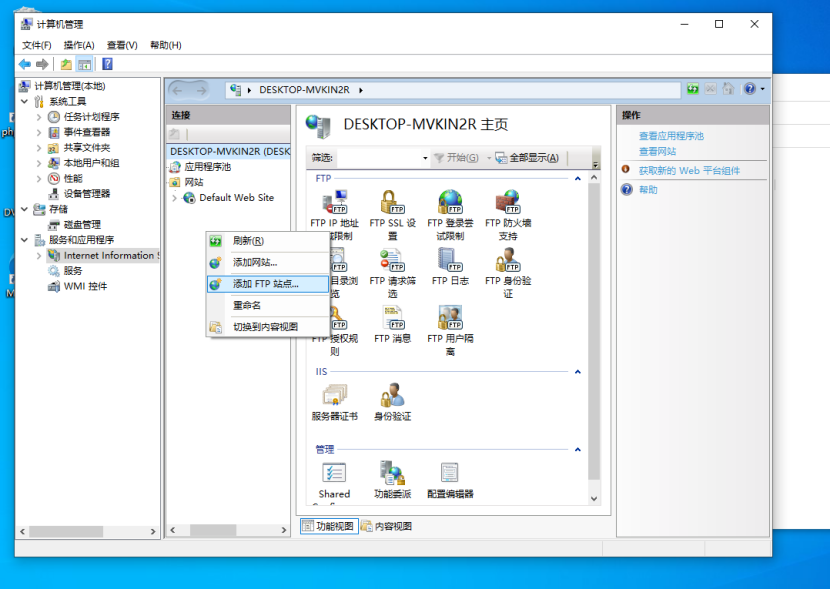Collapse the FTP group section
This screenshot has width=831, height=590.
pos(578,179)
